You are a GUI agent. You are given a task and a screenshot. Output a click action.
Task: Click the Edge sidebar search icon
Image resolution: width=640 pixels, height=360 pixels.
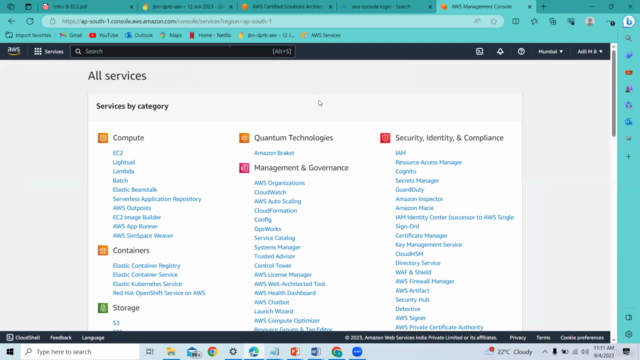(x=629, y=38)
